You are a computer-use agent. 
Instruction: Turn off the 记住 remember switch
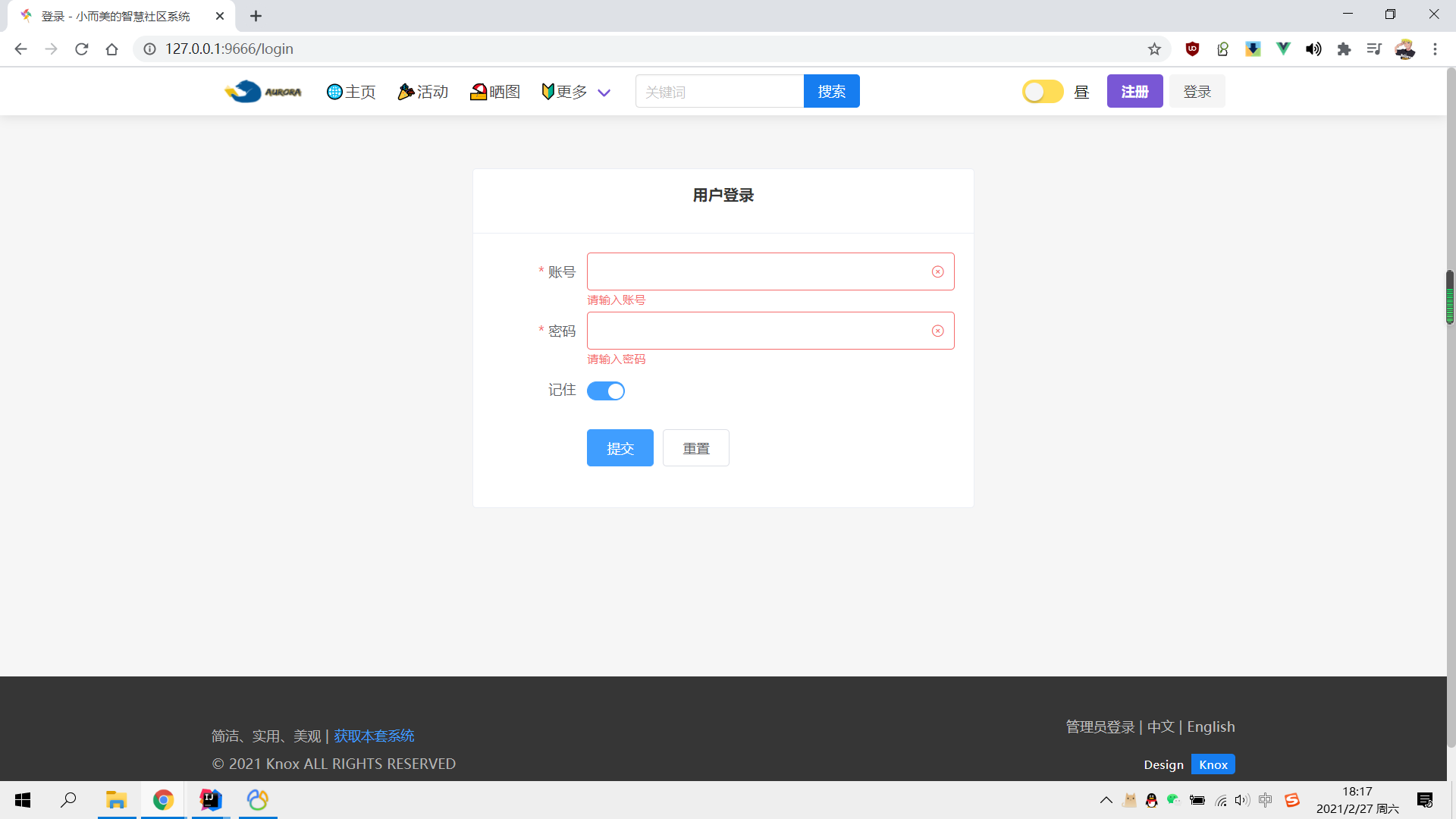tap(606, 391)
